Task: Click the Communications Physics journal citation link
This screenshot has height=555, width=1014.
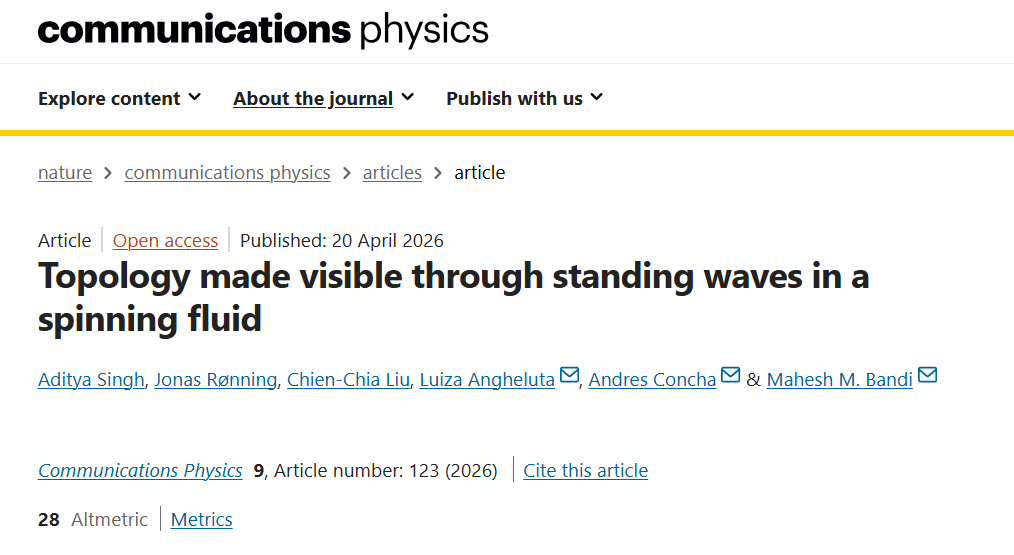Action: 140,470
